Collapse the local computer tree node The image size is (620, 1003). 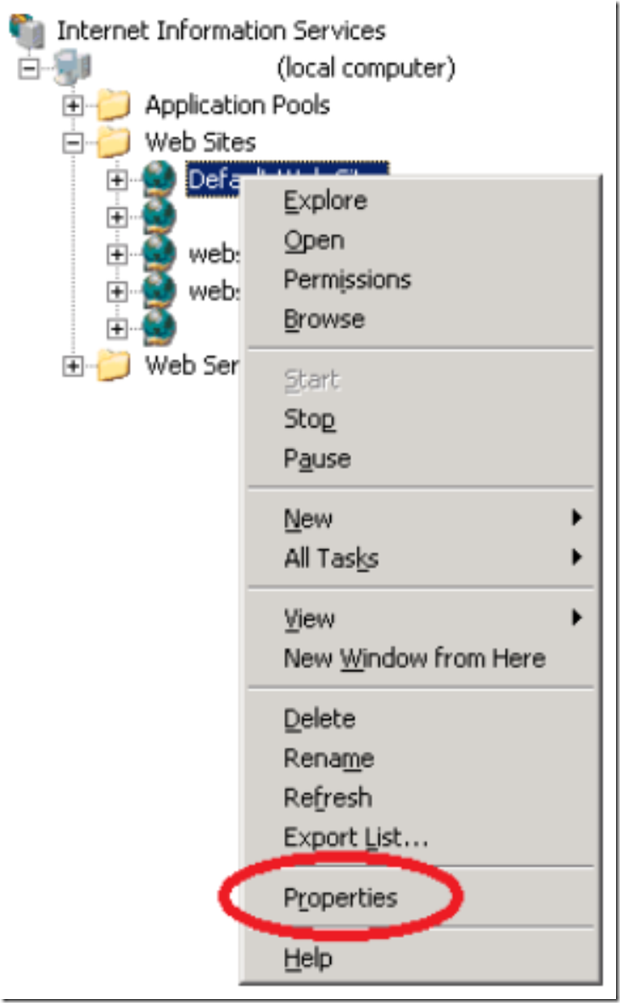pyautogui.click(x=28, y=68)
